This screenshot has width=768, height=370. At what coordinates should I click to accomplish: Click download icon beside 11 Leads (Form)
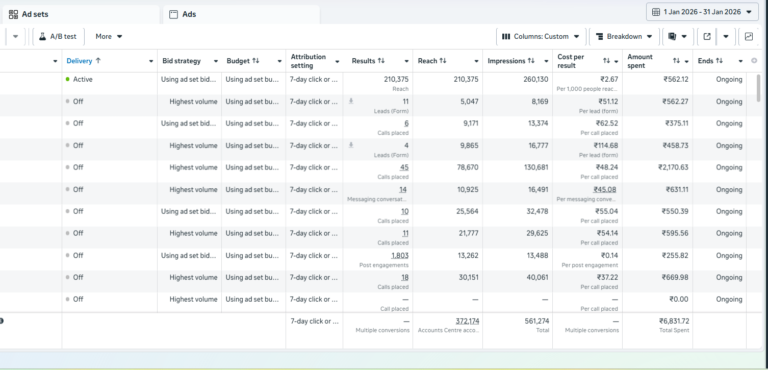pyautogui.click(x=351, y=101)
